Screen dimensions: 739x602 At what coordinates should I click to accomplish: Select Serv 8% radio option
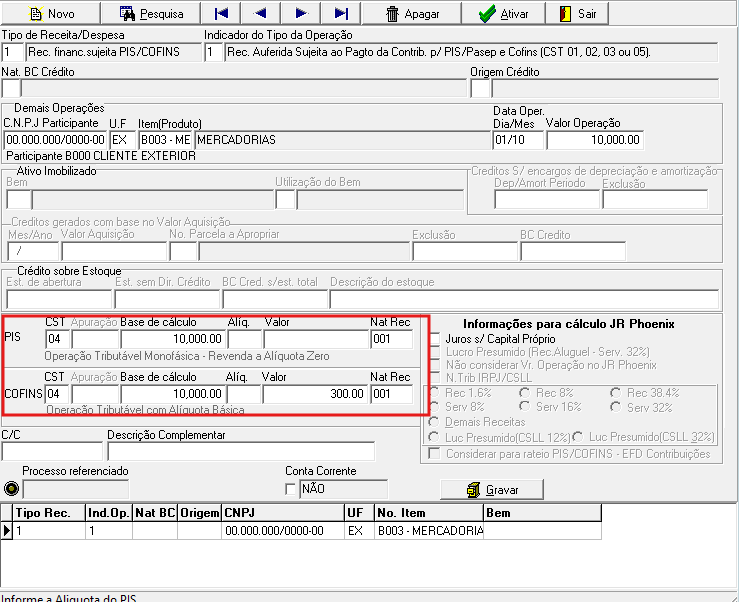(x=434, y=407)
